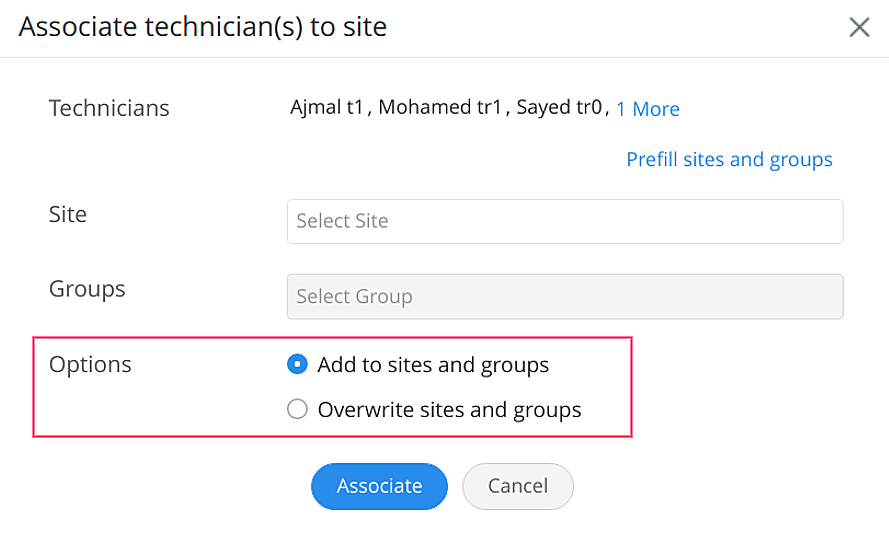The width and height of the screenshot is (889, 535).
Task: Click the "1 More" technicians link
Action: [x=648, y=109]
